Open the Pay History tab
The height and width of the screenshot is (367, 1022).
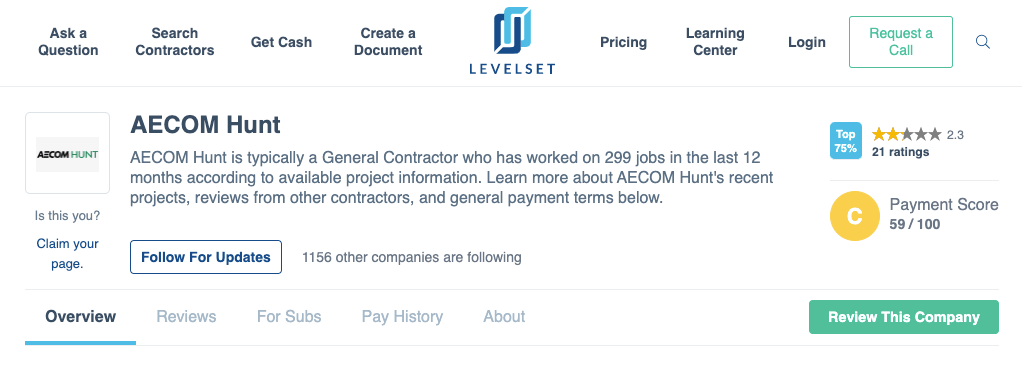click(x=402, y=317)
